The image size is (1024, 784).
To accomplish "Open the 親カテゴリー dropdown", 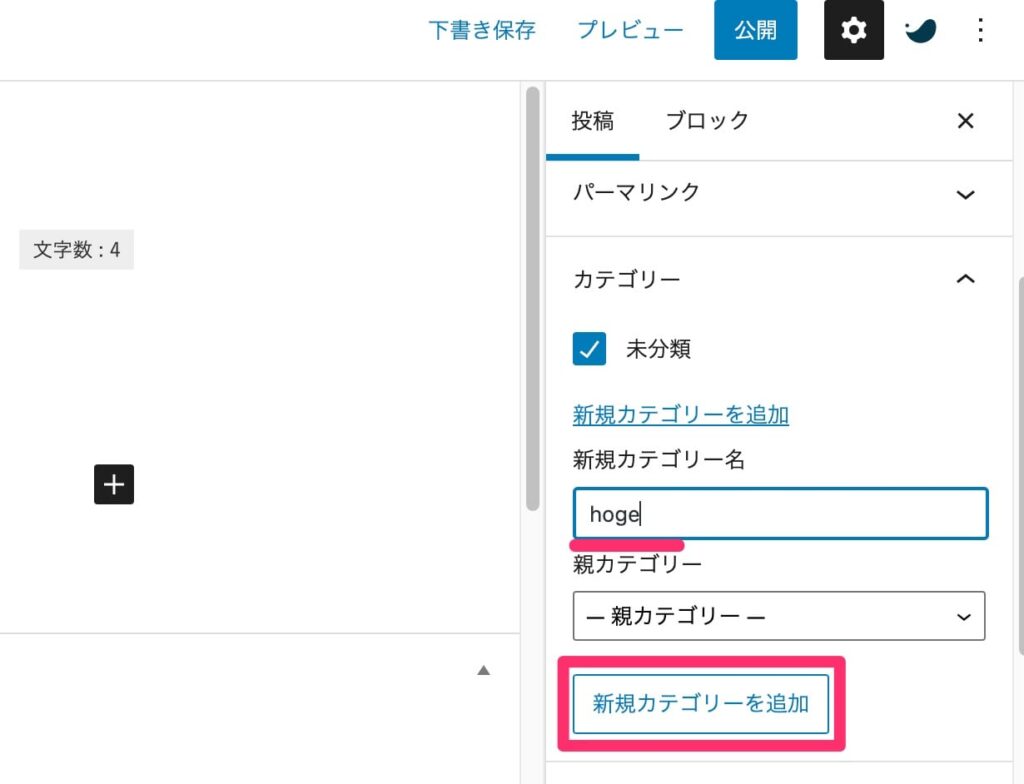I will point(778,616).
